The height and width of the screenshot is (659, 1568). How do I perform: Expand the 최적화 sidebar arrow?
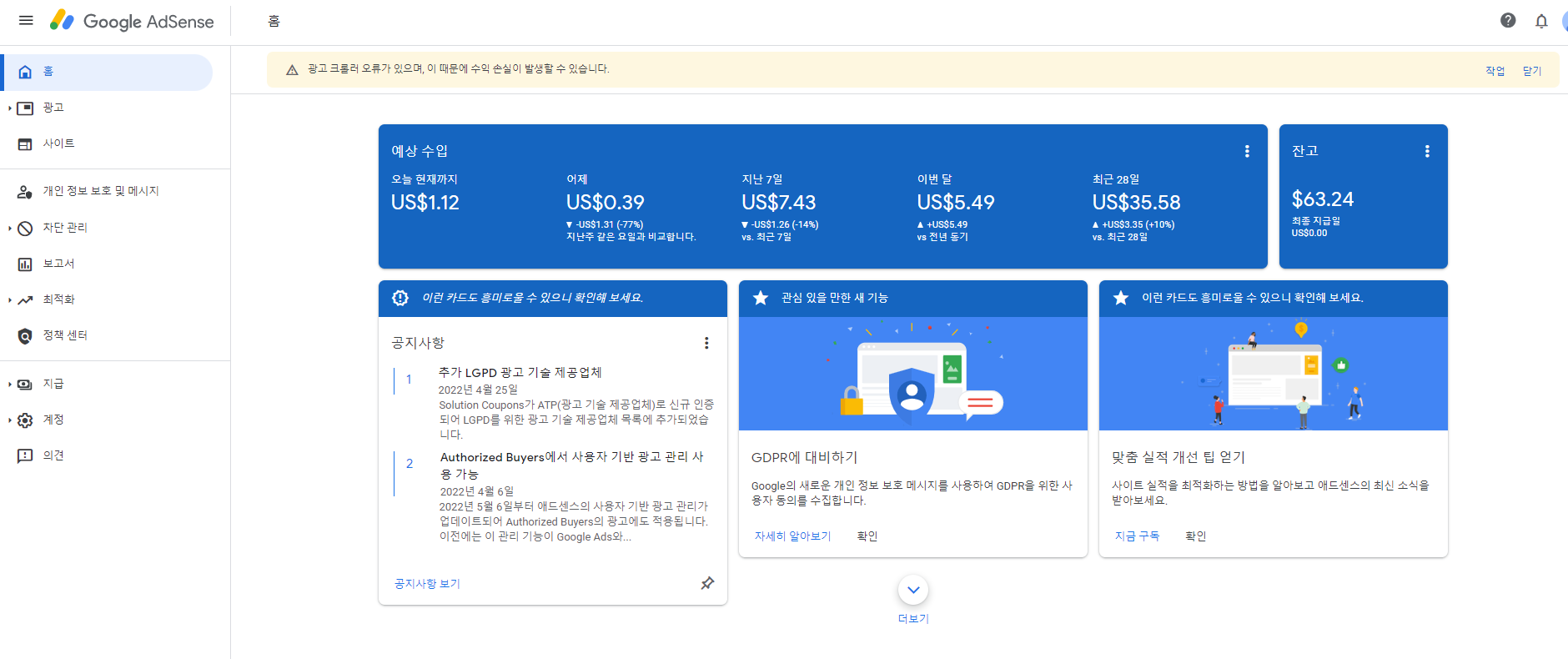(9, 299)
